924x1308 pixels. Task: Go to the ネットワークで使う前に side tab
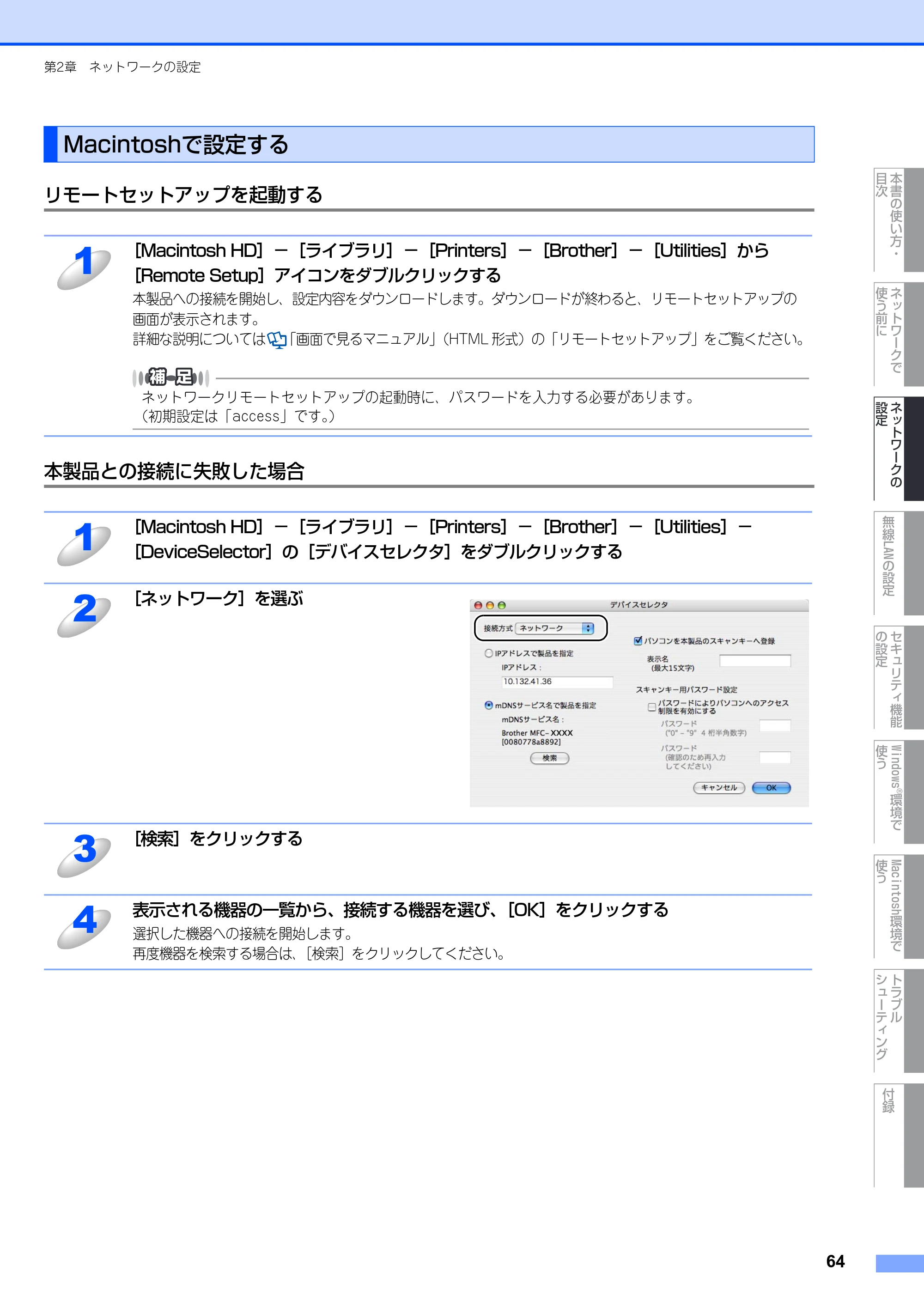pyautogui.click(x=899, y=334)
